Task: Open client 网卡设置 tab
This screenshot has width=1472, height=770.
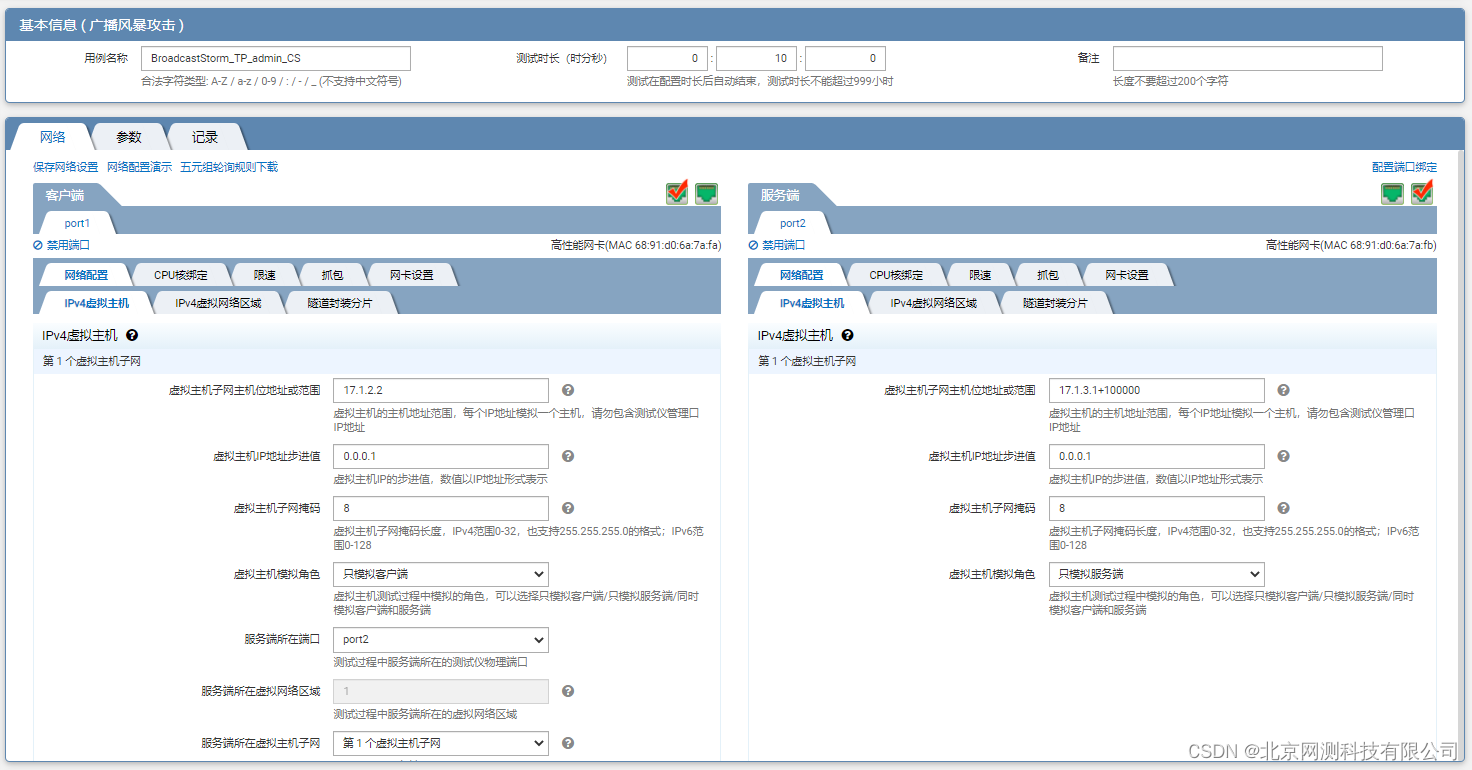Action: tap(412, 275)
